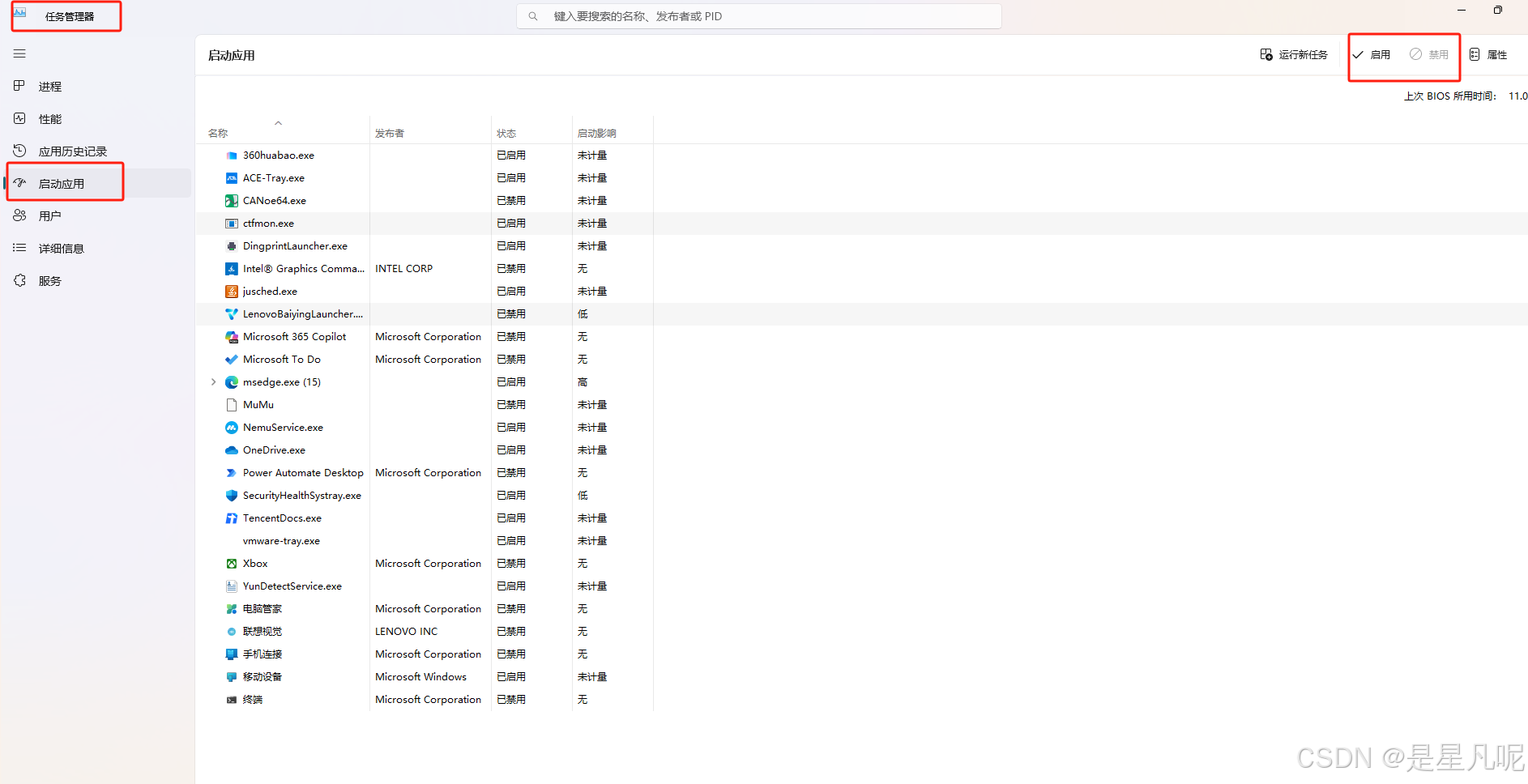
Task: Select the vmware-tray.exe row name
Action: 281,541
